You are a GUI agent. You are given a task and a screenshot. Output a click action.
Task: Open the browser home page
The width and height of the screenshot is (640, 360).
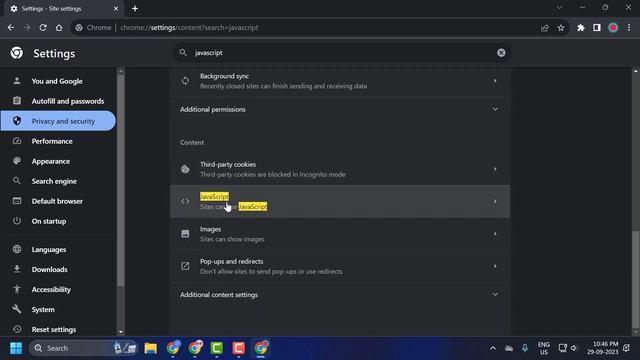click(59, 28)
